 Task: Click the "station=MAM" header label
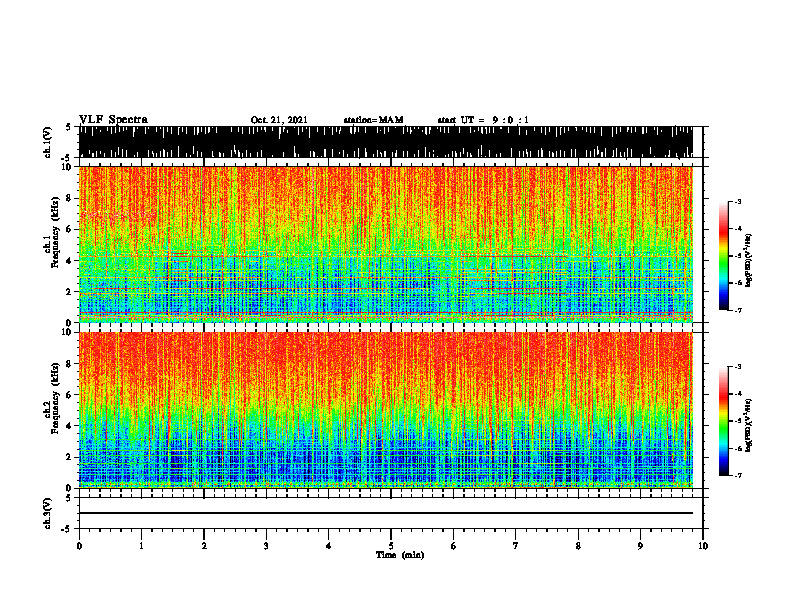(x=373, y=120)
